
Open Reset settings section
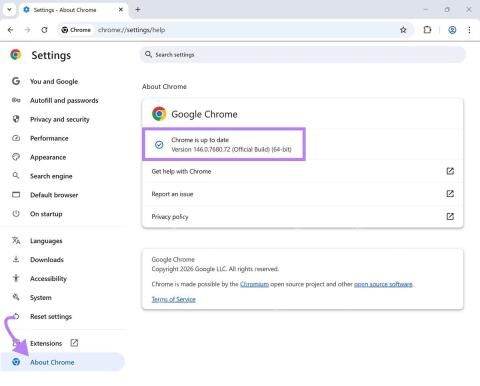[x=51, y=317]
